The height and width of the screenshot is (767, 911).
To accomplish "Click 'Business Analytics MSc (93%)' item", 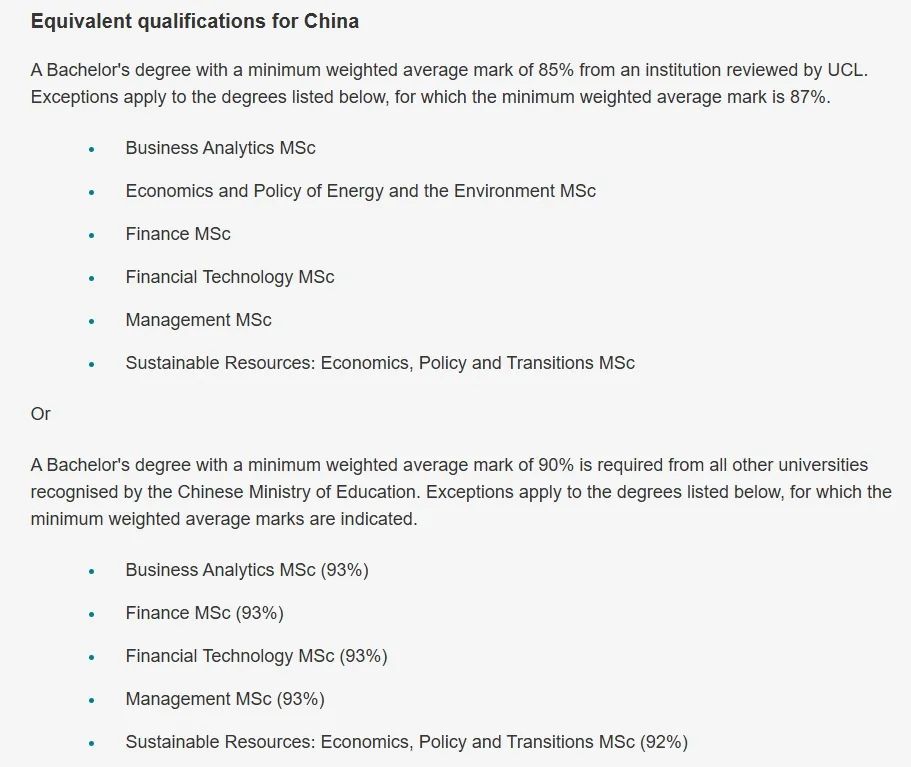I will coord(247,570).
